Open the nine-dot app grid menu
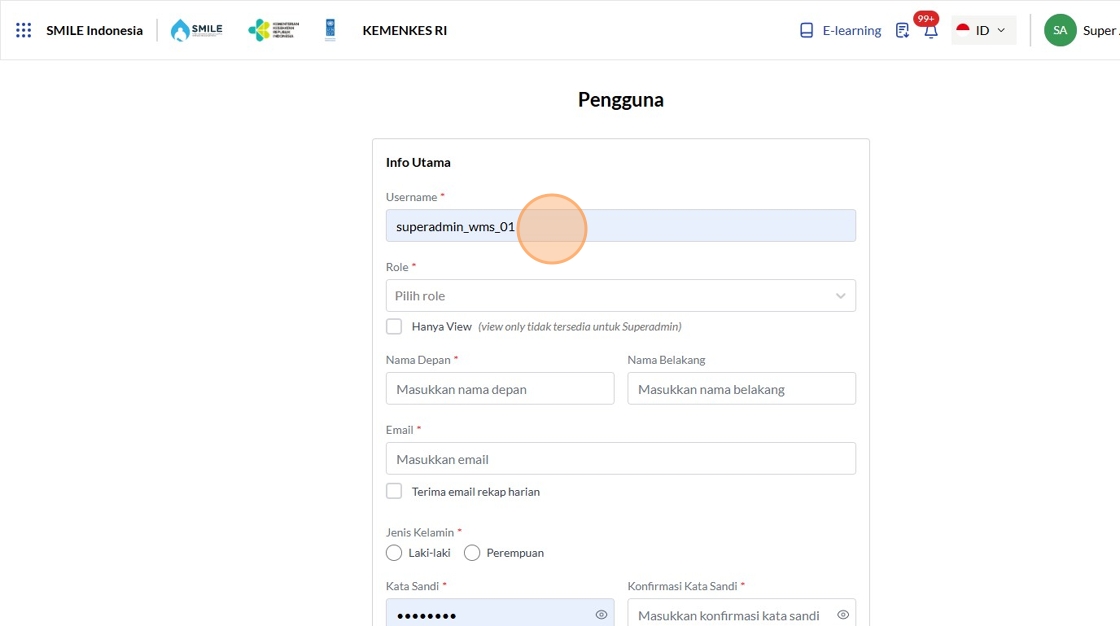 (x=24, y=30)
